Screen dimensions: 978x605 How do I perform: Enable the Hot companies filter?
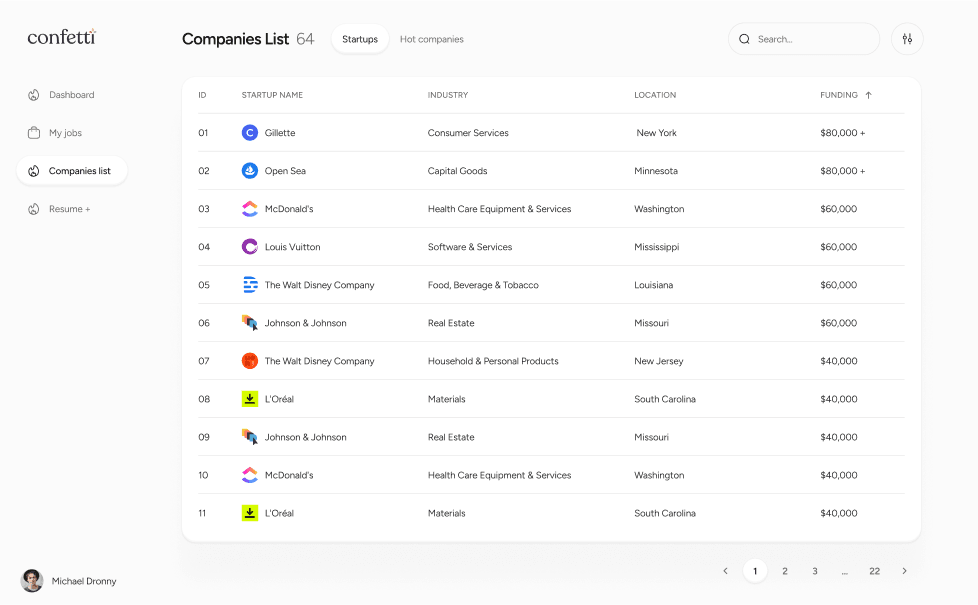coord(431,38)
